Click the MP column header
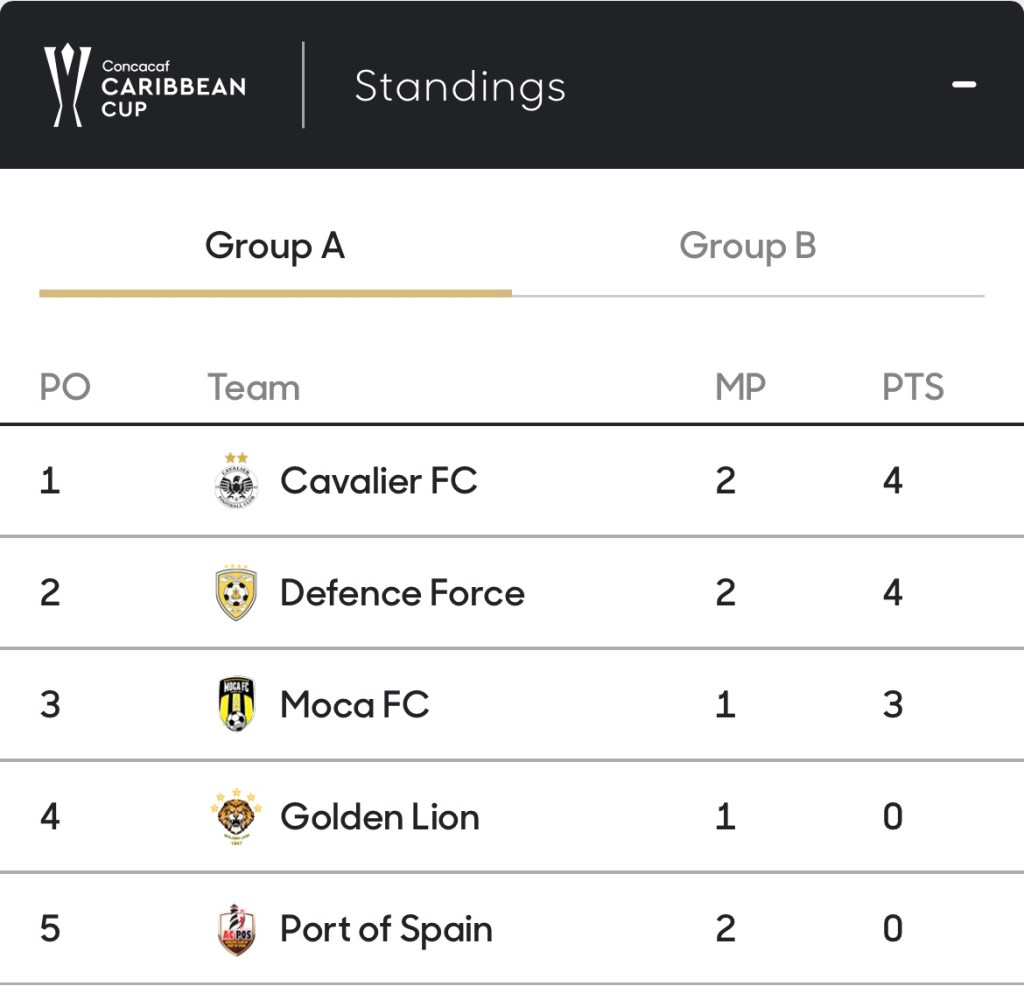Screen dimensions: 1024x986 (740, 388)
